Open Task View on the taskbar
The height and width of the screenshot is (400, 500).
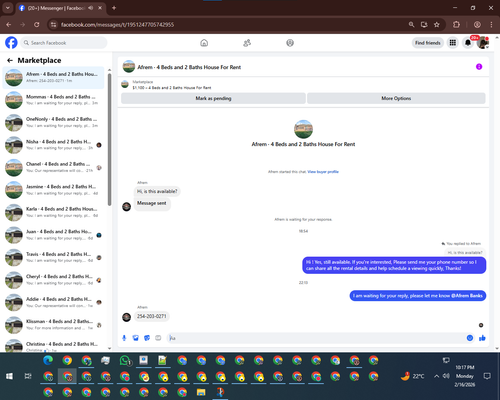point(28,376)
